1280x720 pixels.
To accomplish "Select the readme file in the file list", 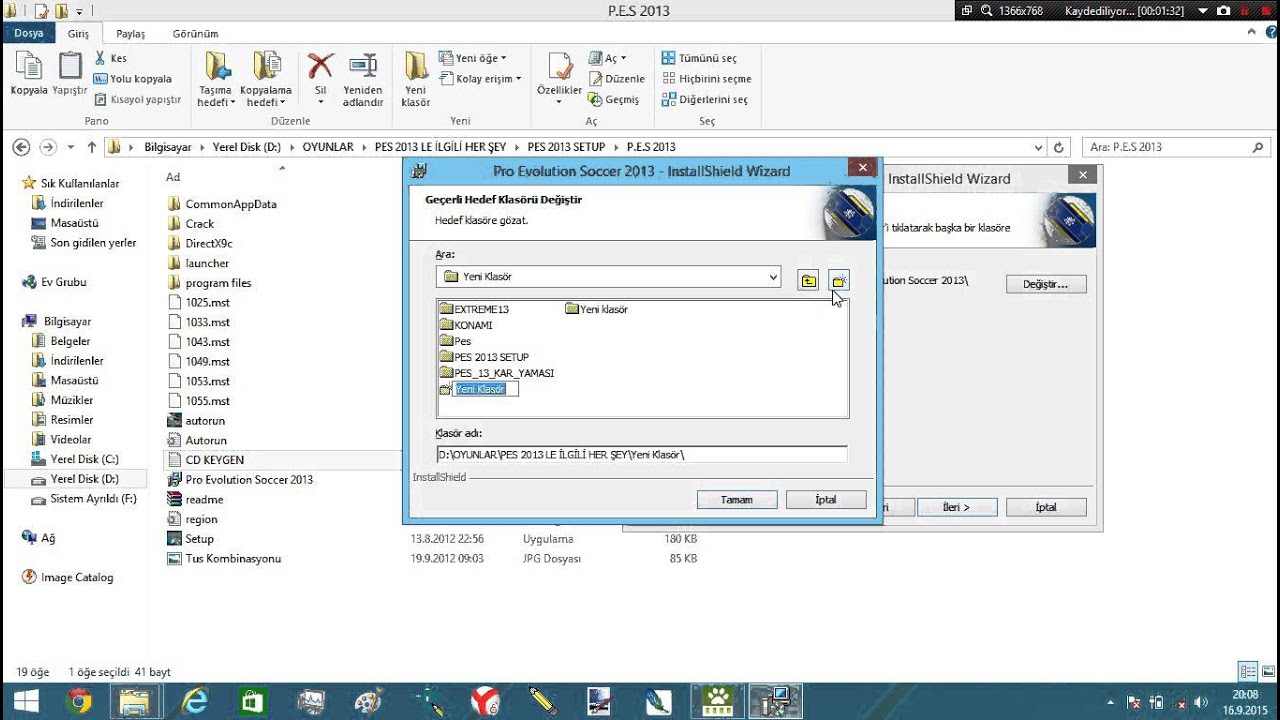I will 196,499.
